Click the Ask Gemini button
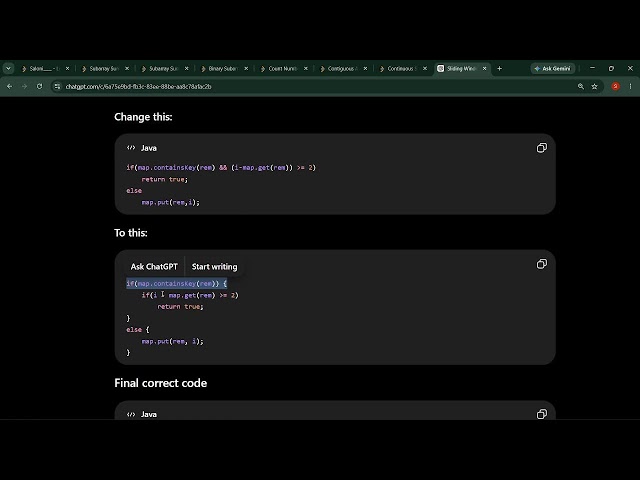The image size is (640, 480). pyautogui.click(x=553, y=69)
